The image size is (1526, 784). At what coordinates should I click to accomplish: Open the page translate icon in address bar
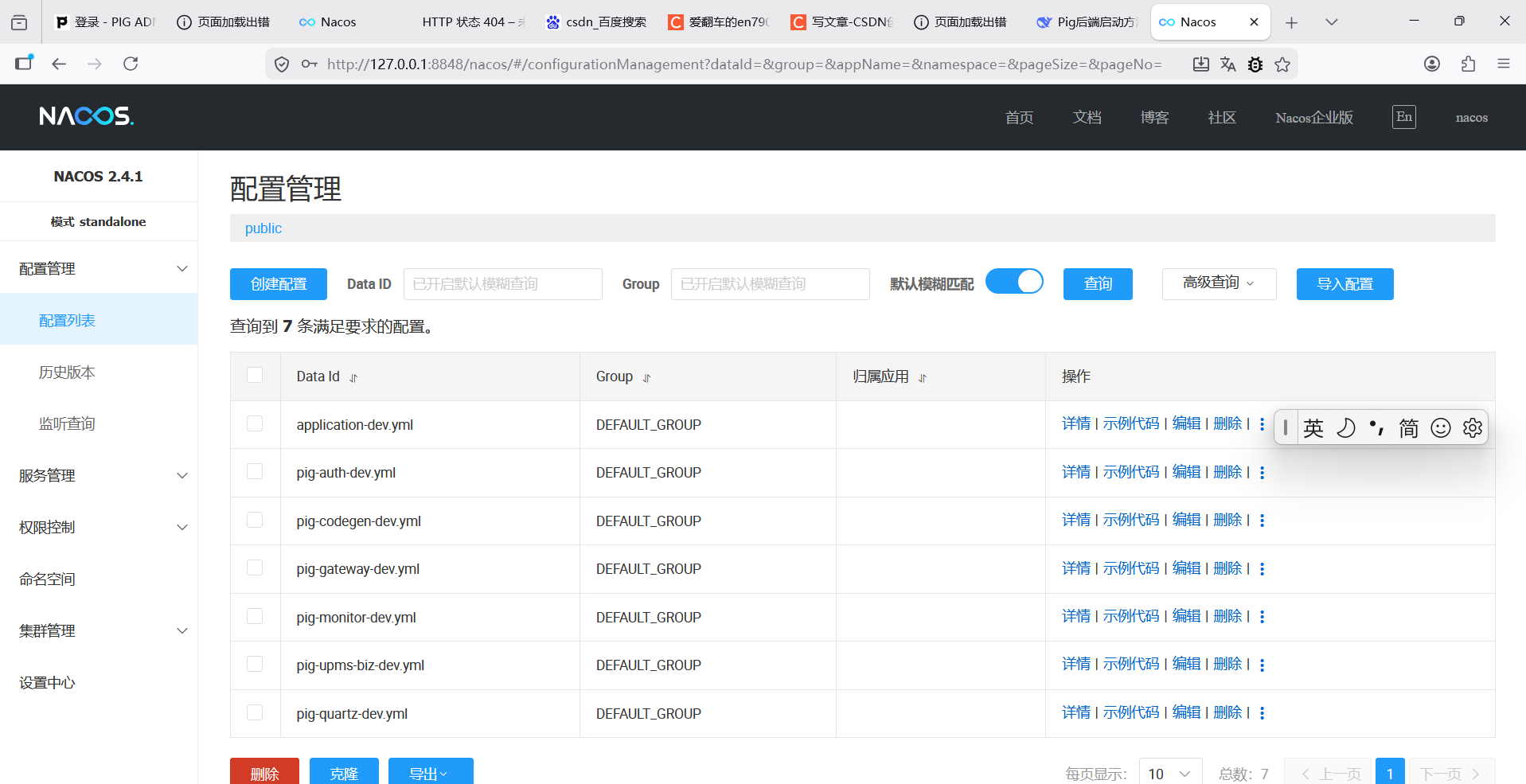pyautogui.click(x=1228, y=64)
